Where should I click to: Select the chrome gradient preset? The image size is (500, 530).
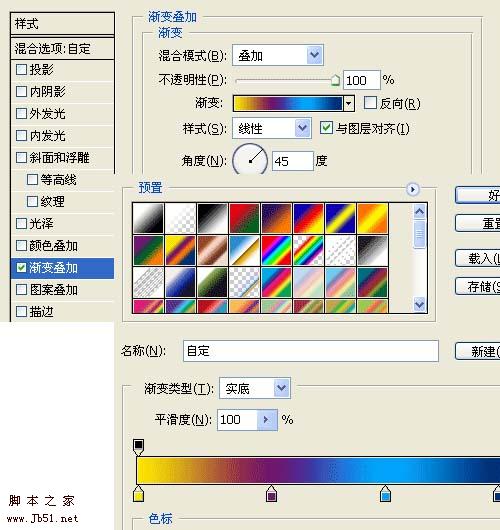coord(244,250)
